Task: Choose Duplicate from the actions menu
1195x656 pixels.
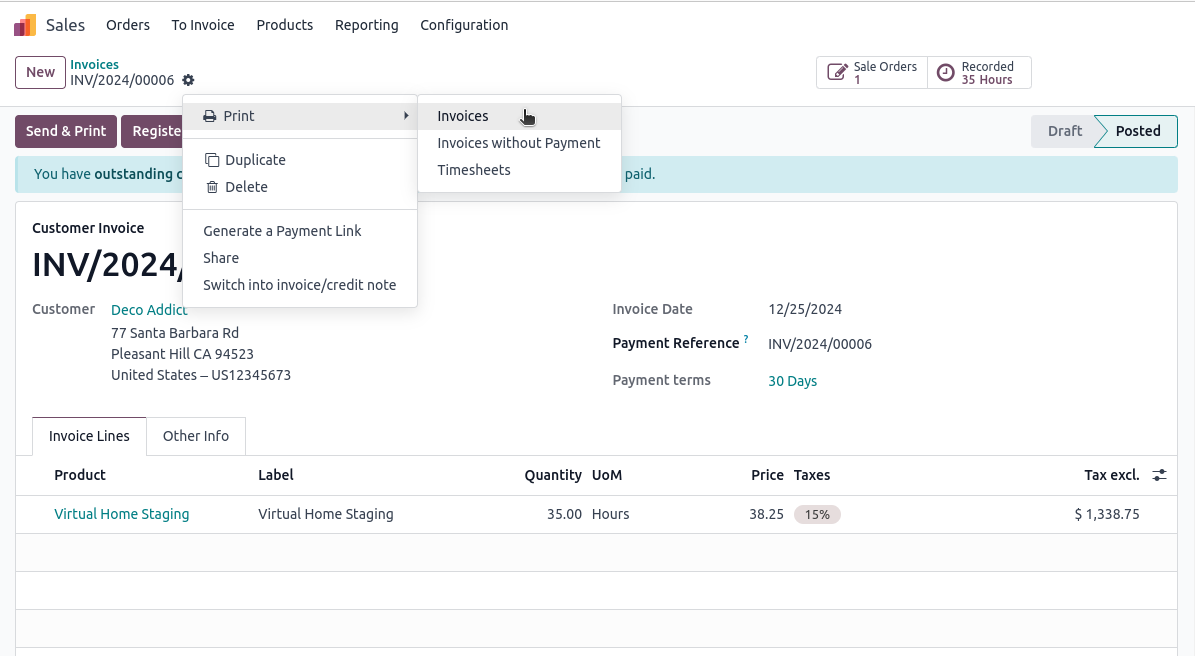Action: click(x=255, y=160)
